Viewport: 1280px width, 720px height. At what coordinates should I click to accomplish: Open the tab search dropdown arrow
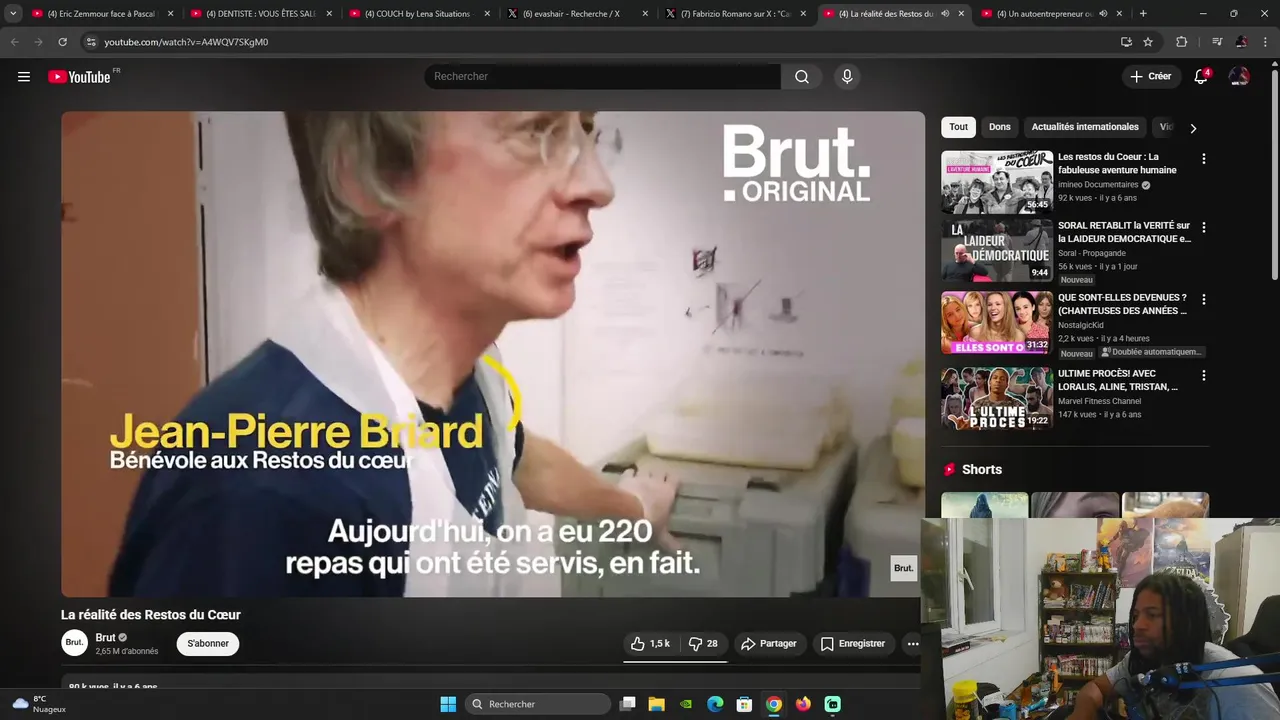pyautogui.click(x=12, y=14)
